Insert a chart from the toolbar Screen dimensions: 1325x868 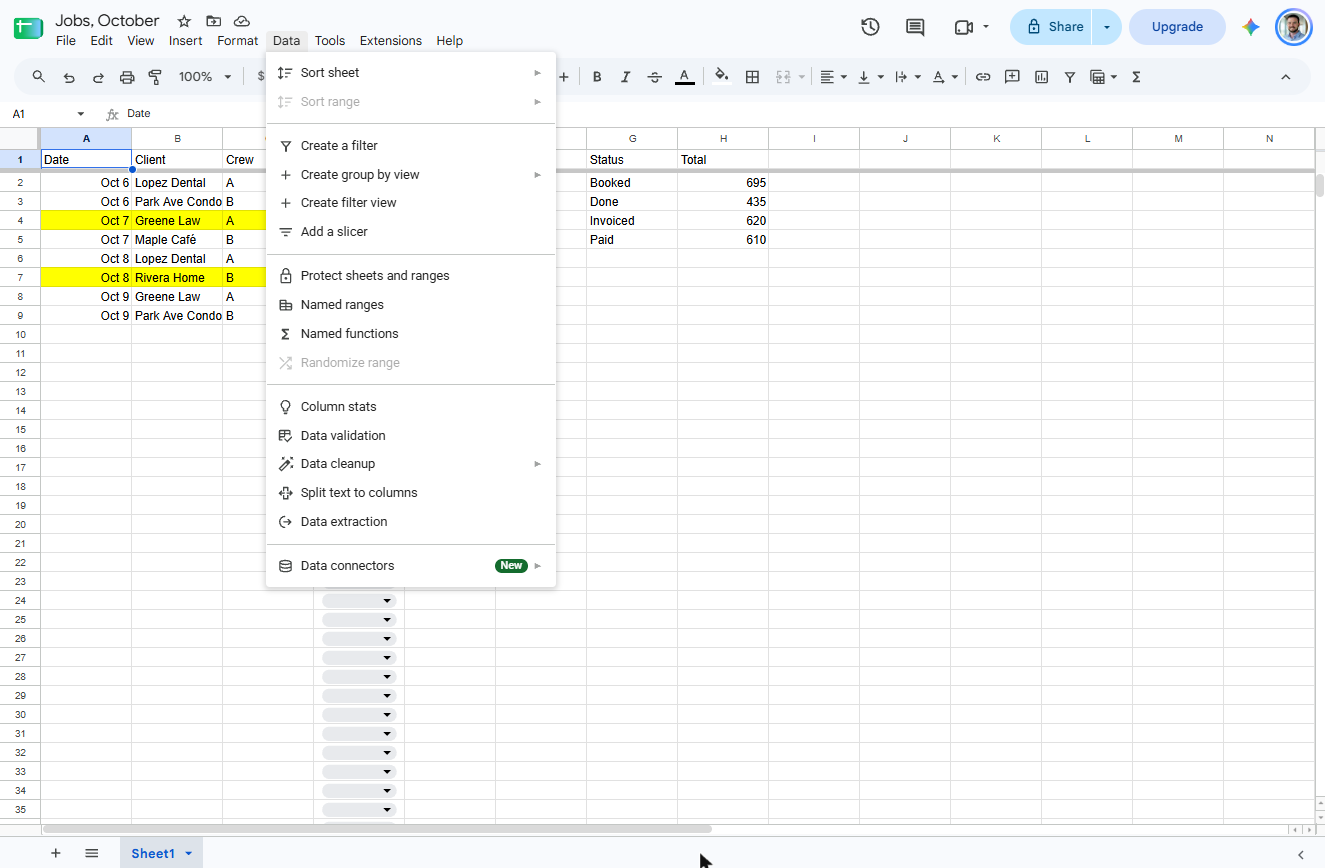coord(1041,77)
